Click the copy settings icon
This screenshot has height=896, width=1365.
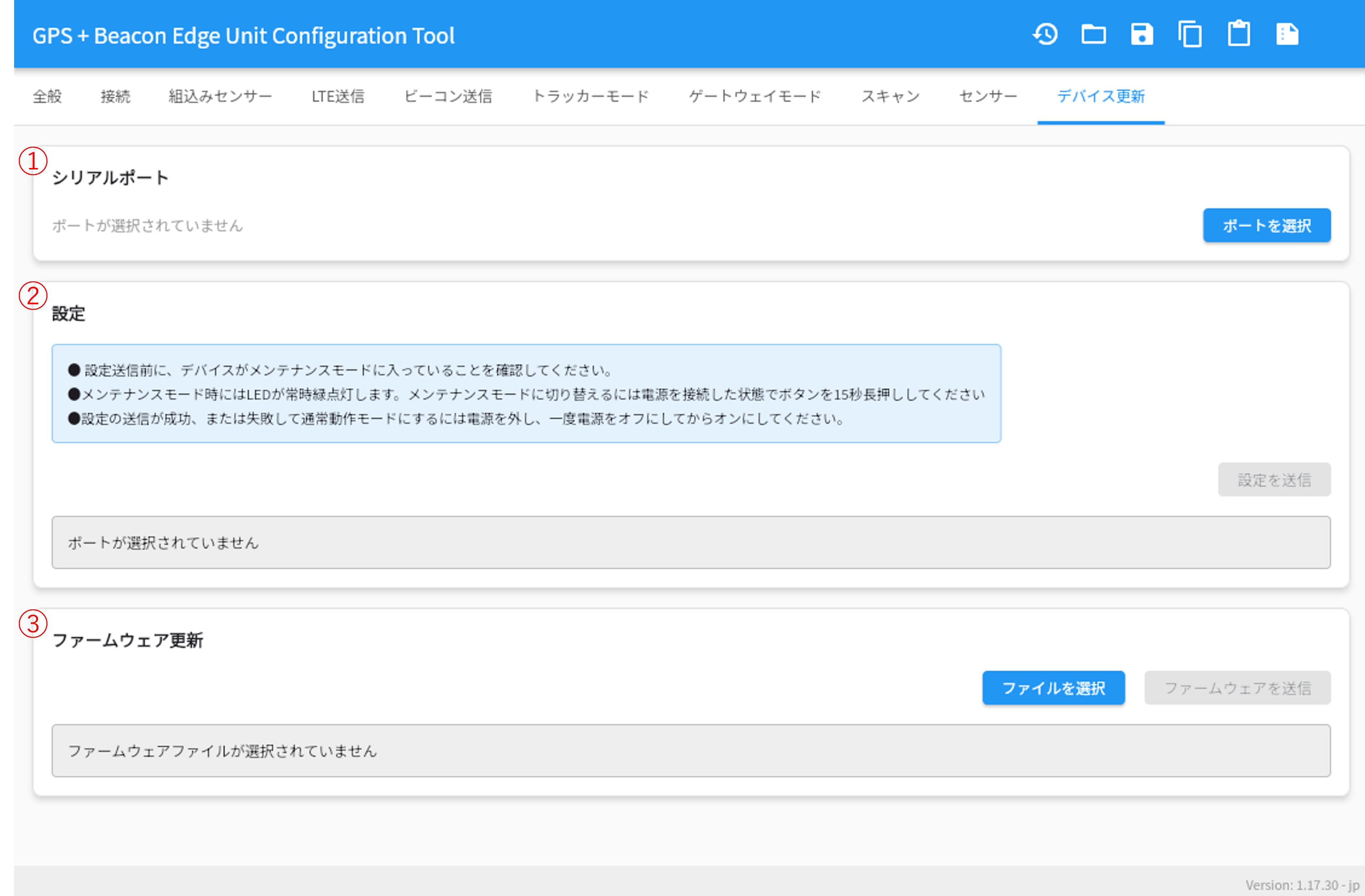coord(1190,34)
